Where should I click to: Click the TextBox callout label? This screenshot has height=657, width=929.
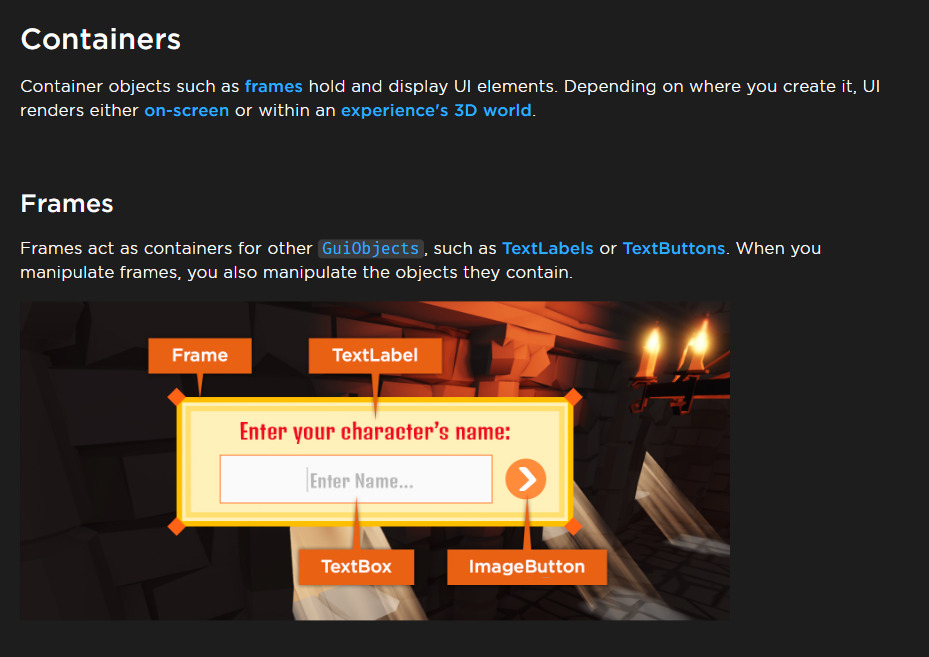click(356, 567)
